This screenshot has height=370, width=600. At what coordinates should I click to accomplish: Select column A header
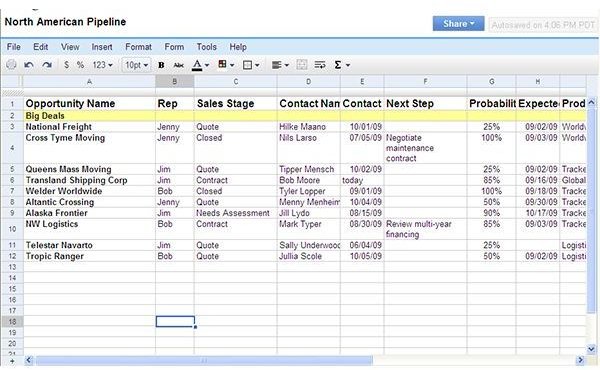point(89,81)
